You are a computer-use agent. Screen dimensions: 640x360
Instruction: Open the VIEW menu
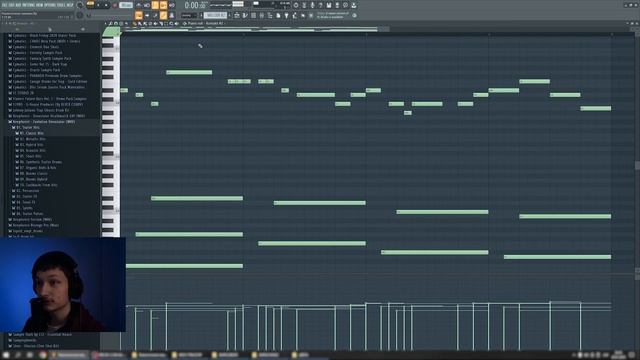40,5
